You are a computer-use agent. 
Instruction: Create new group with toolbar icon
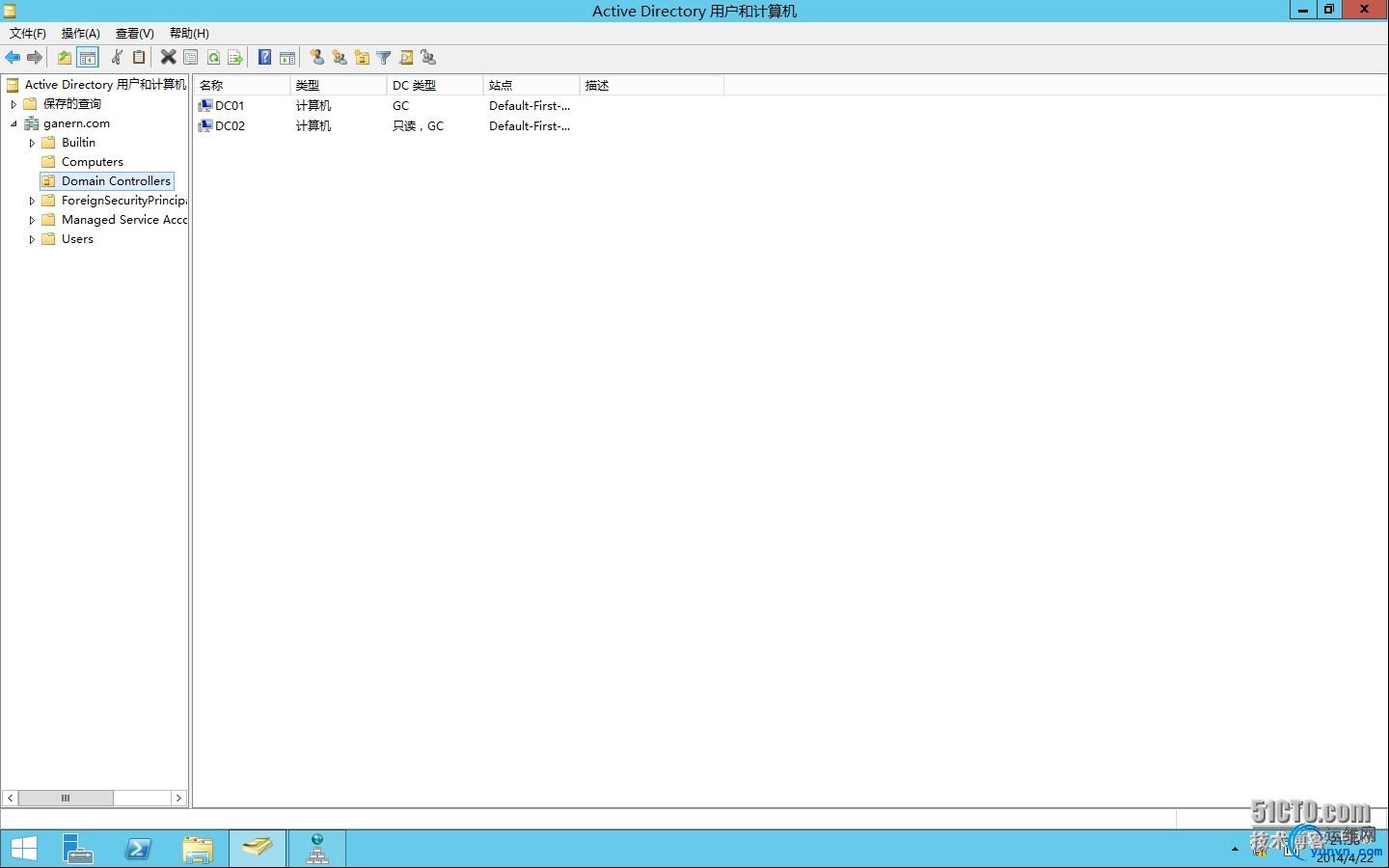coord(339,58)
